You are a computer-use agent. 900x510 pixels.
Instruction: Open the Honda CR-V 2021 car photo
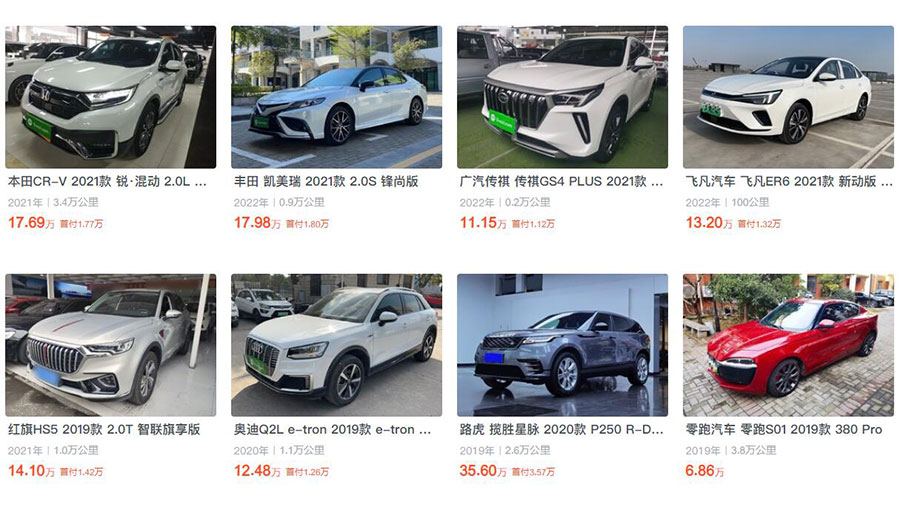111,97
